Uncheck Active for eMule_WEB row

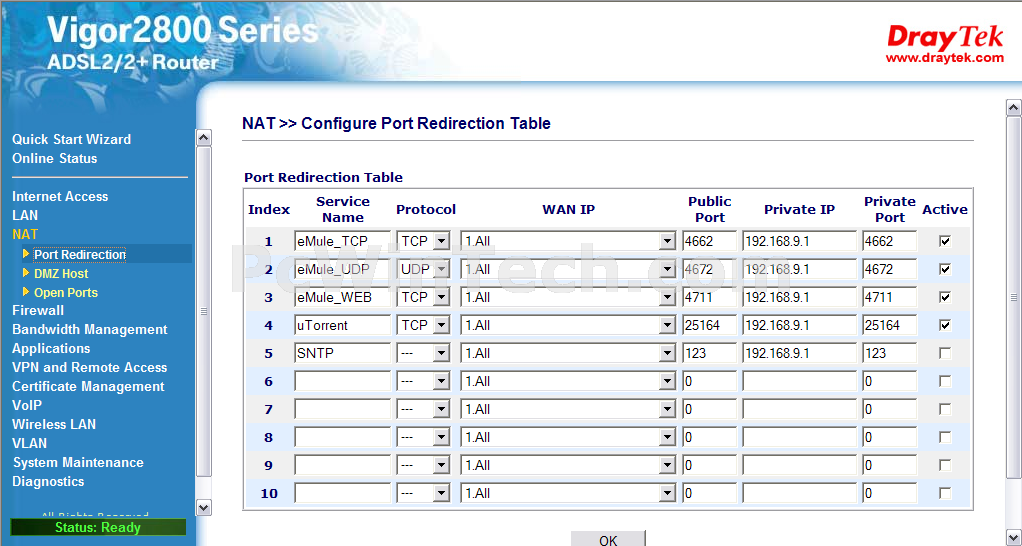pos(944,297)
